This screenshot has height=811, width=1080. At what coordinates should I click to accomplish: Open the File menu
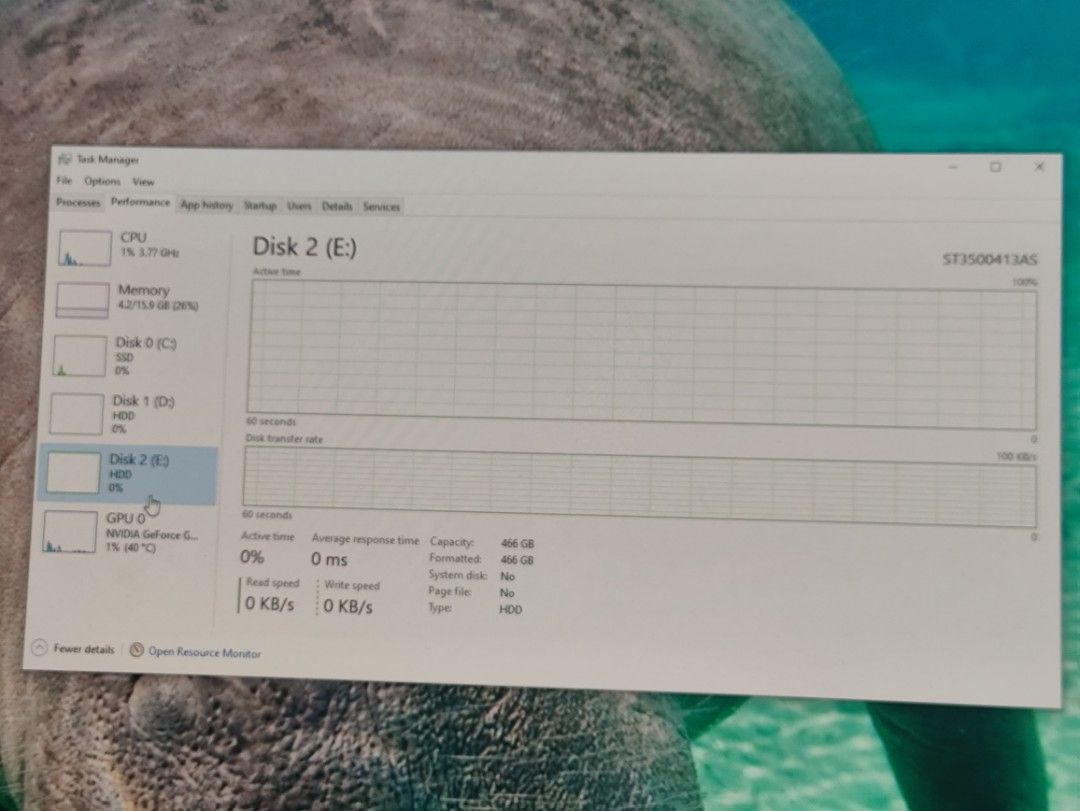(x=64, y=181)
